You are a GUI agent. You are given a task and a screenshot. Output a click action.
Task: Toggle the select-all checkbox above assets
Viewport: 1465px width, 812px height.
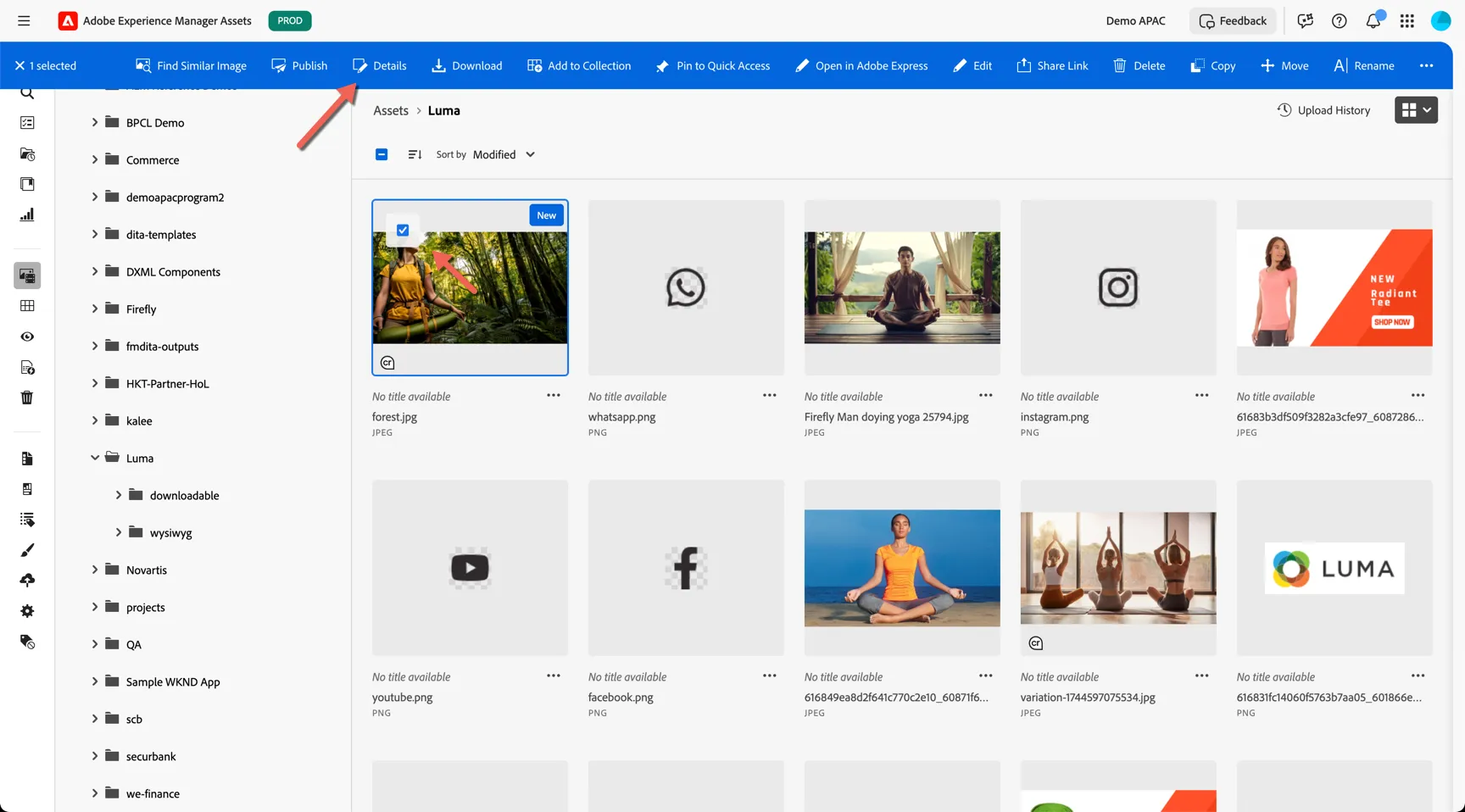click(382, 154)
